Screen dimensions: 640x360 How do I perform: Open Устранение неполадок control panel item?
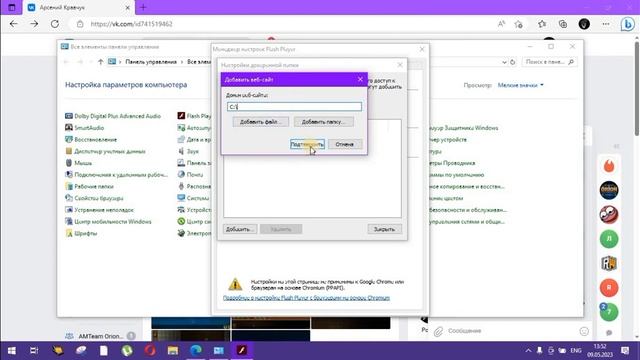[100, 210]
